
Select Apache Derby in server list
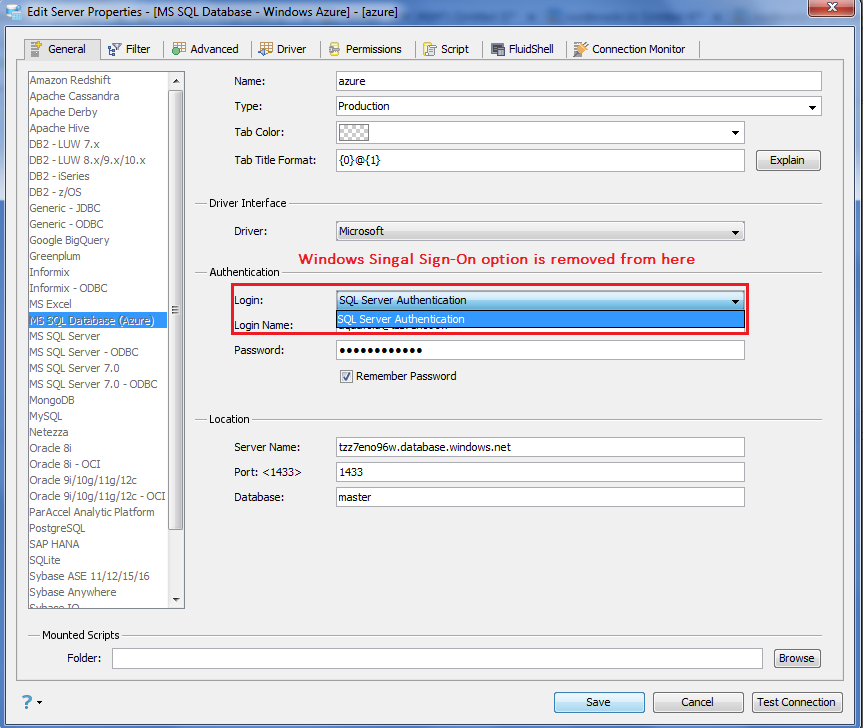point(63,112)
